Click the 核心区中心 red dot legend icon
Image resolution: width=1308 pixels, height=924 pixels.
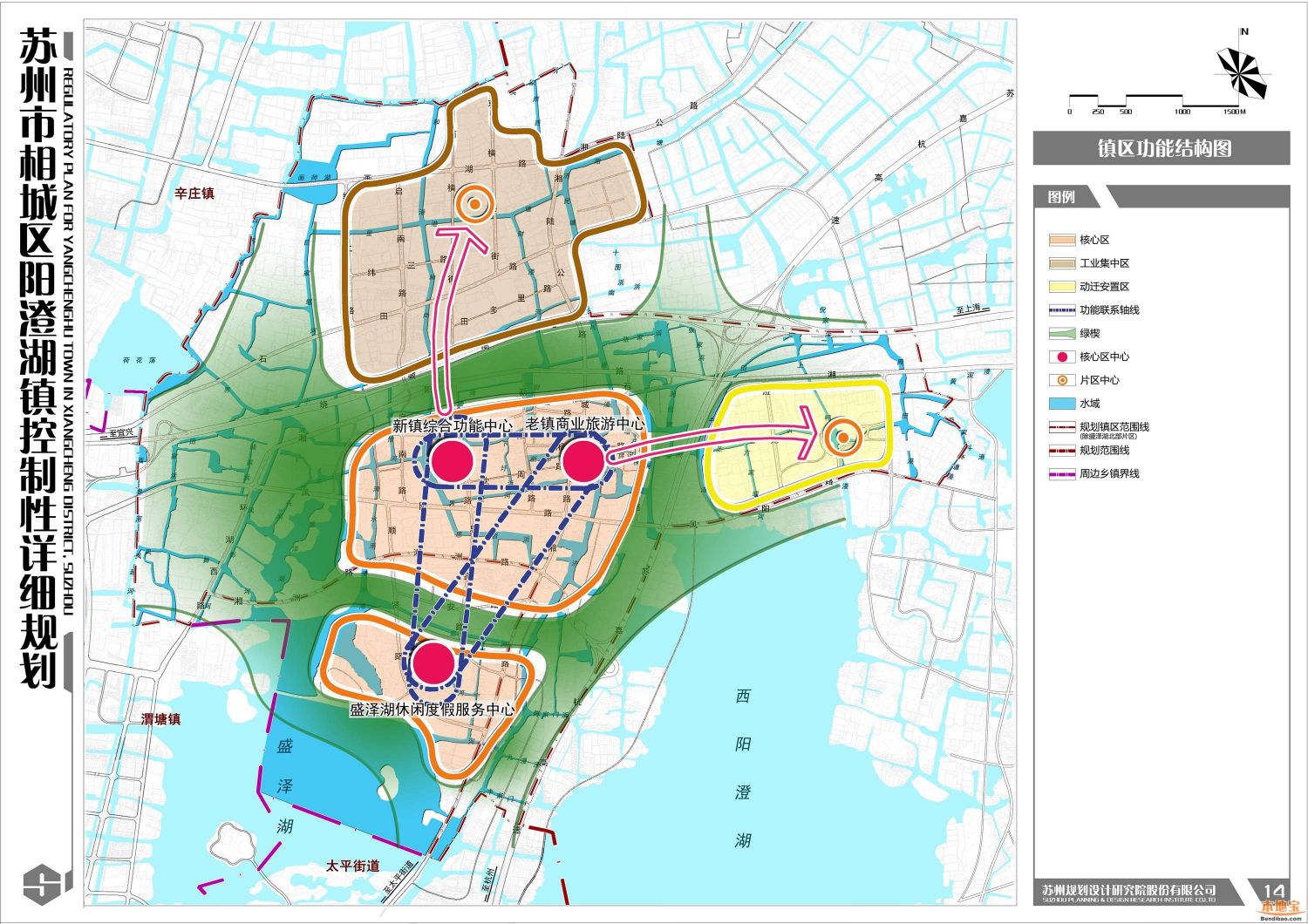coord(1062,357)
